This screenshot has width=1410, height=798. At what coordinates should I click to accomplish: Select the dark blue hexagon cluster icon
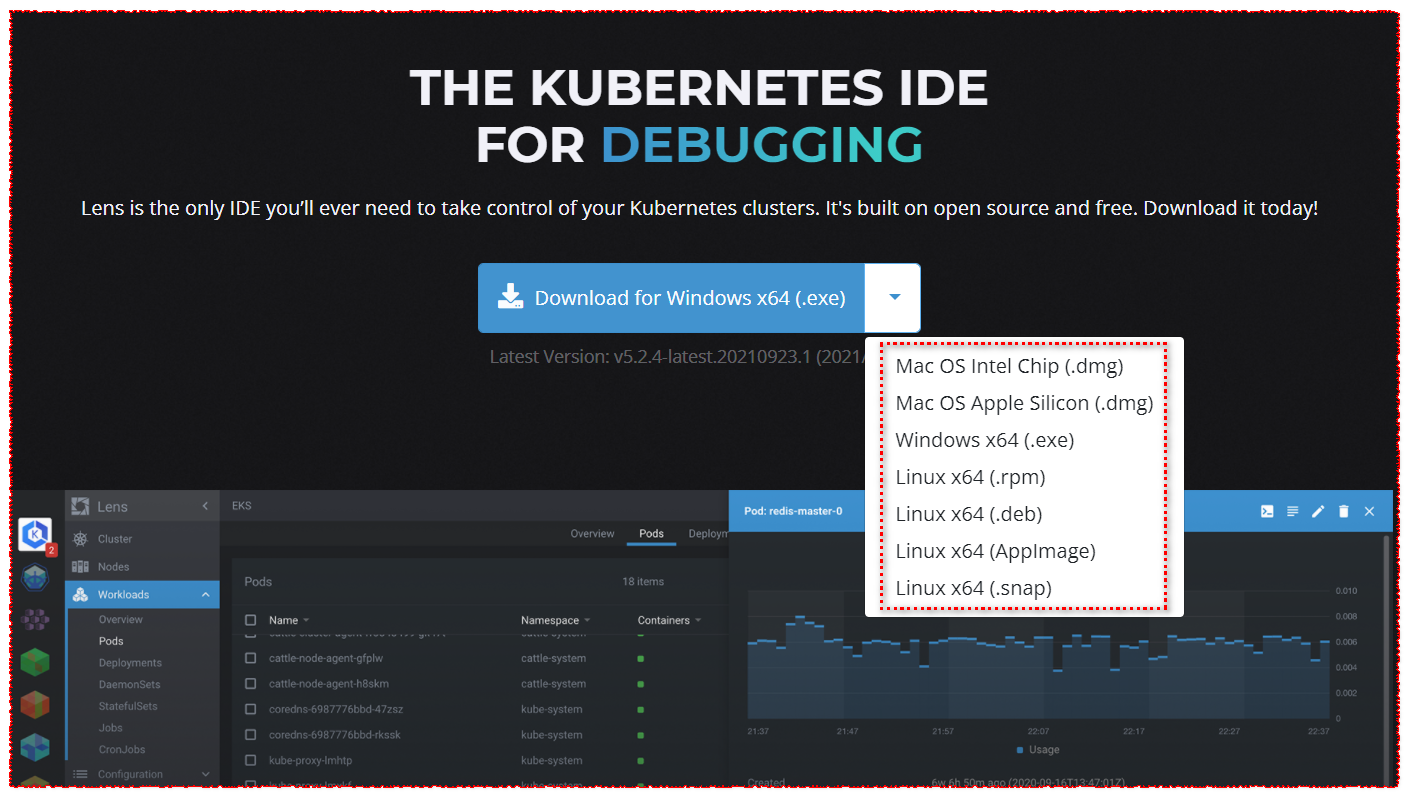click(x=35, y=577)
